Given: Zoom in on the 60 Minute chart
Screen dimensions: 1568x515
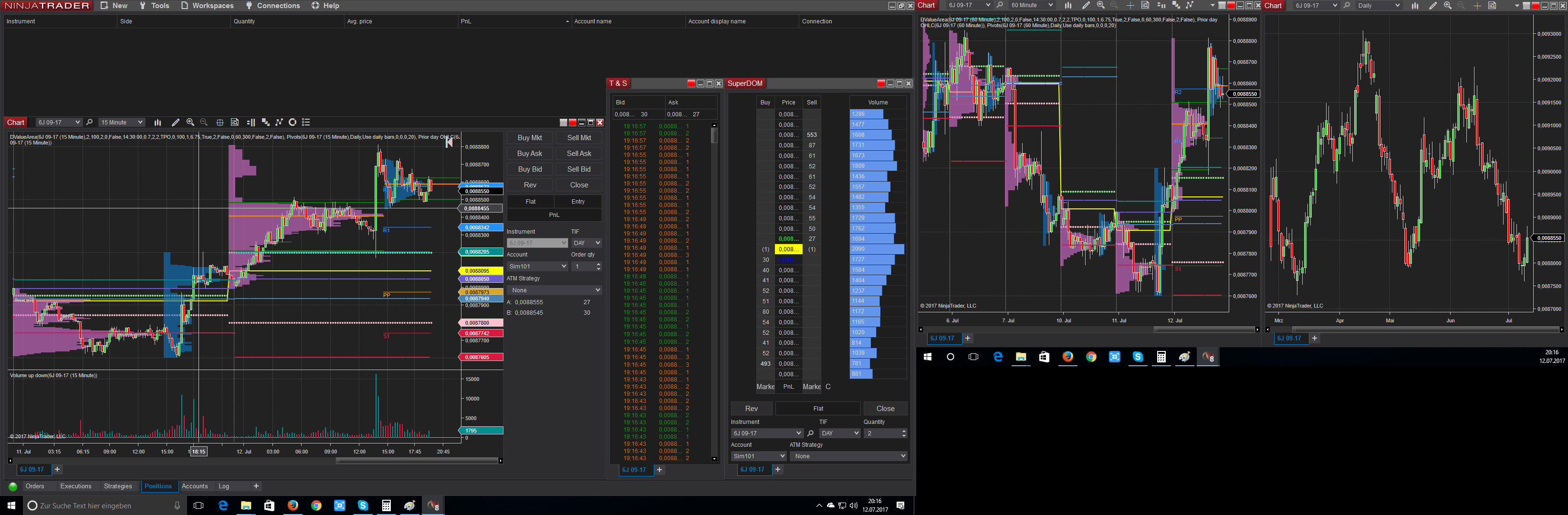Looking at the screenshot, I should coord(1100,5).
